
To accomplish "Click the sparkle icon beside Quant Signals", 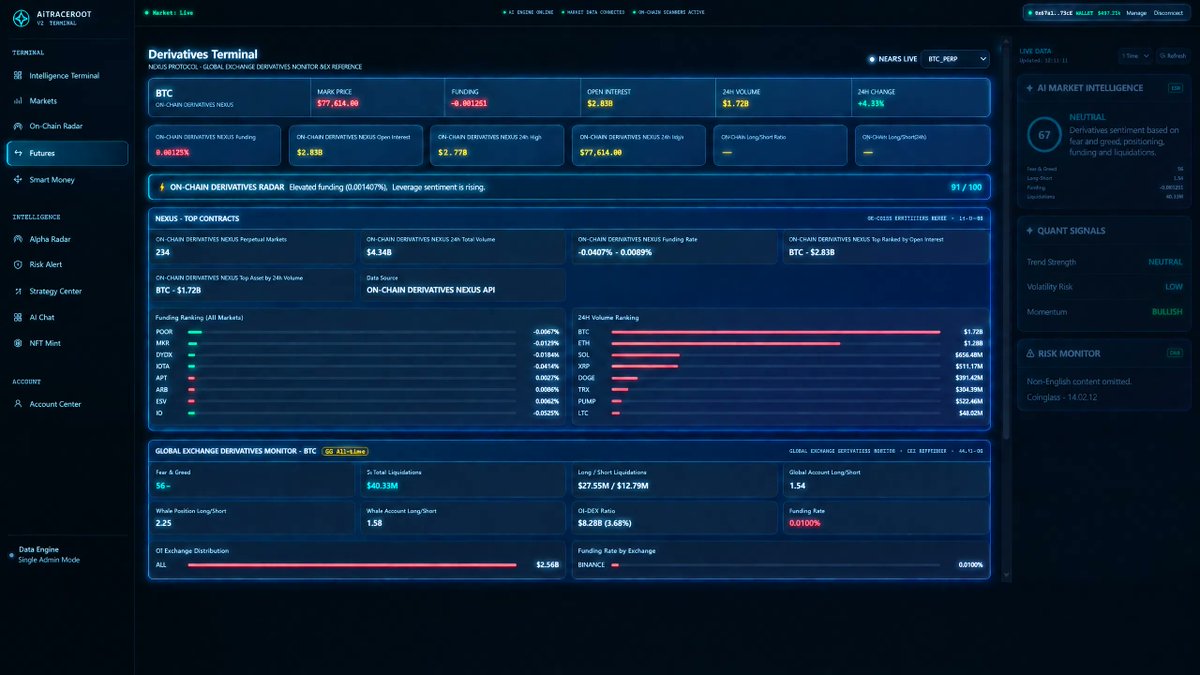I will 1030,231.
